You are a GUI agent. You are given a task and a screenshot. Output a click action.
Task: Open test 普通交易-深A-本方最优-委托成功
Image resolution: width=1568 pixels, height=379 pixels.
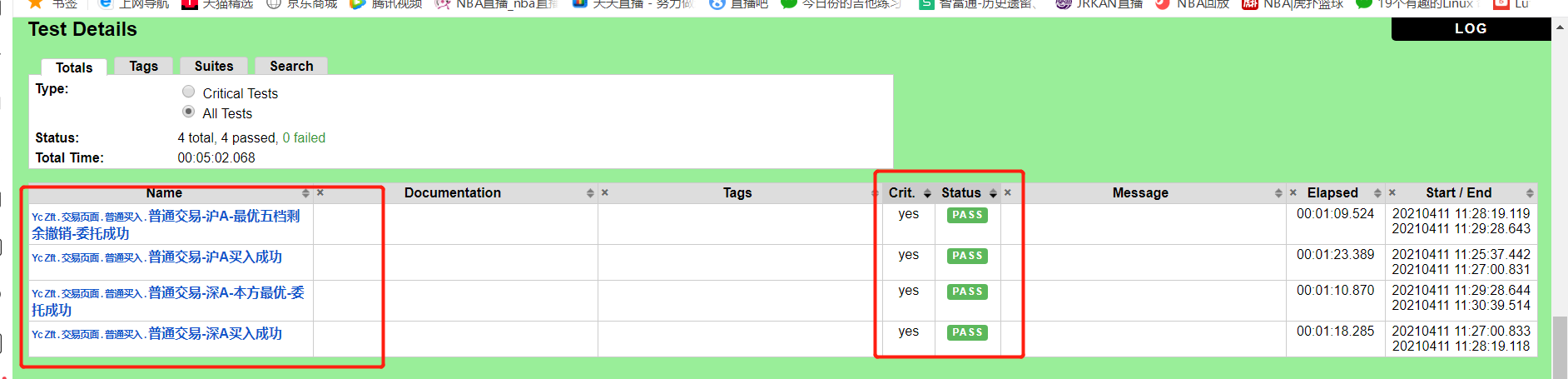point(168,302)
